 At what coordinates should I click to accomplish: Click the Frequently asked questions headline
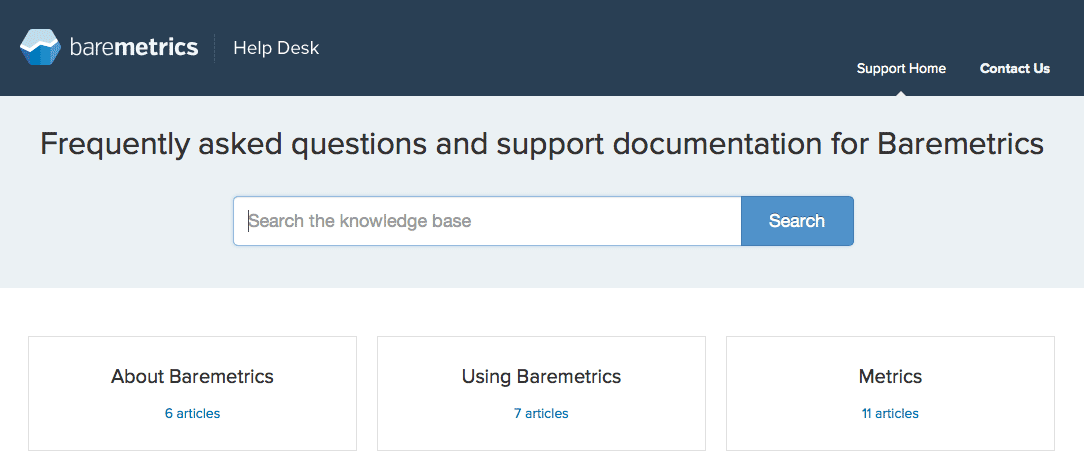[542, 144]
